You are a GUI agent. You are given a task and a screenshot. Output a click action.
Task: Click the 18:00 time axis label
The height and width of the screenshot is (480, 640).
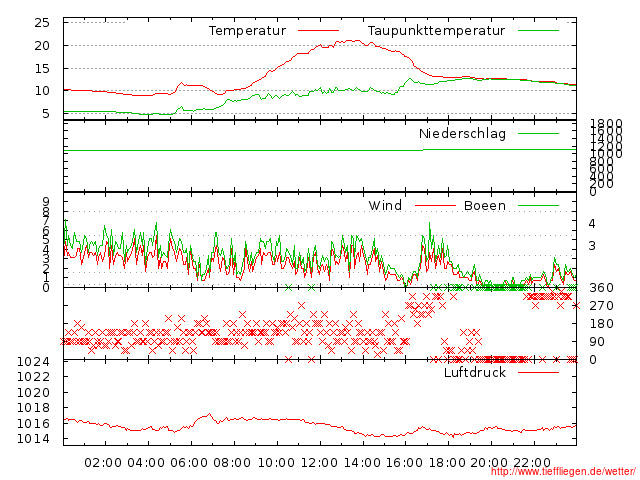448,463
